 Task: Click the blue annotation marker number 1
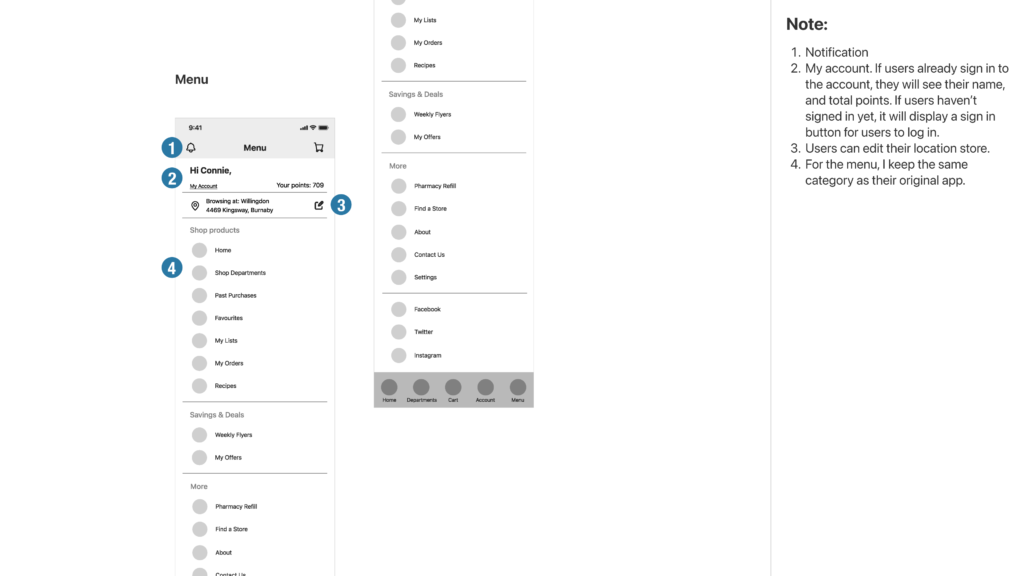(x=172, y=148)
